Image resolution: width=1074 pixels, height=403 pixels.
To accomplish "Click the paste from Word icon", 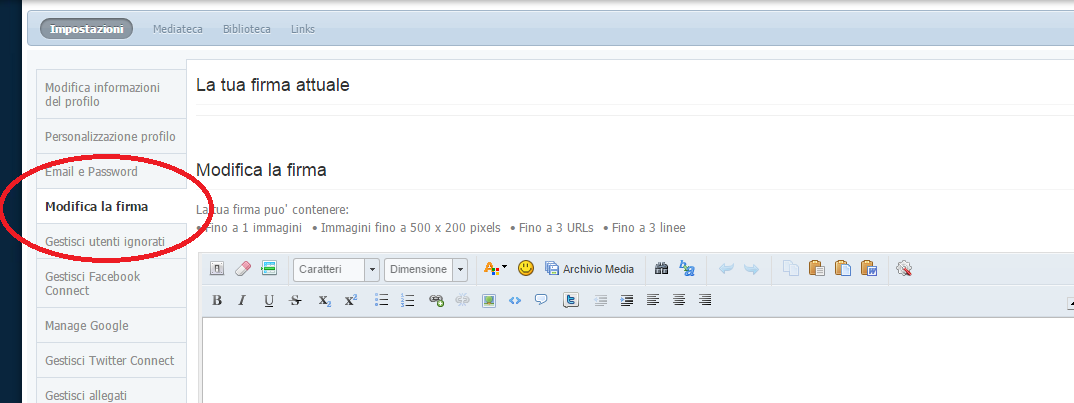I will (x=869, y=269).
